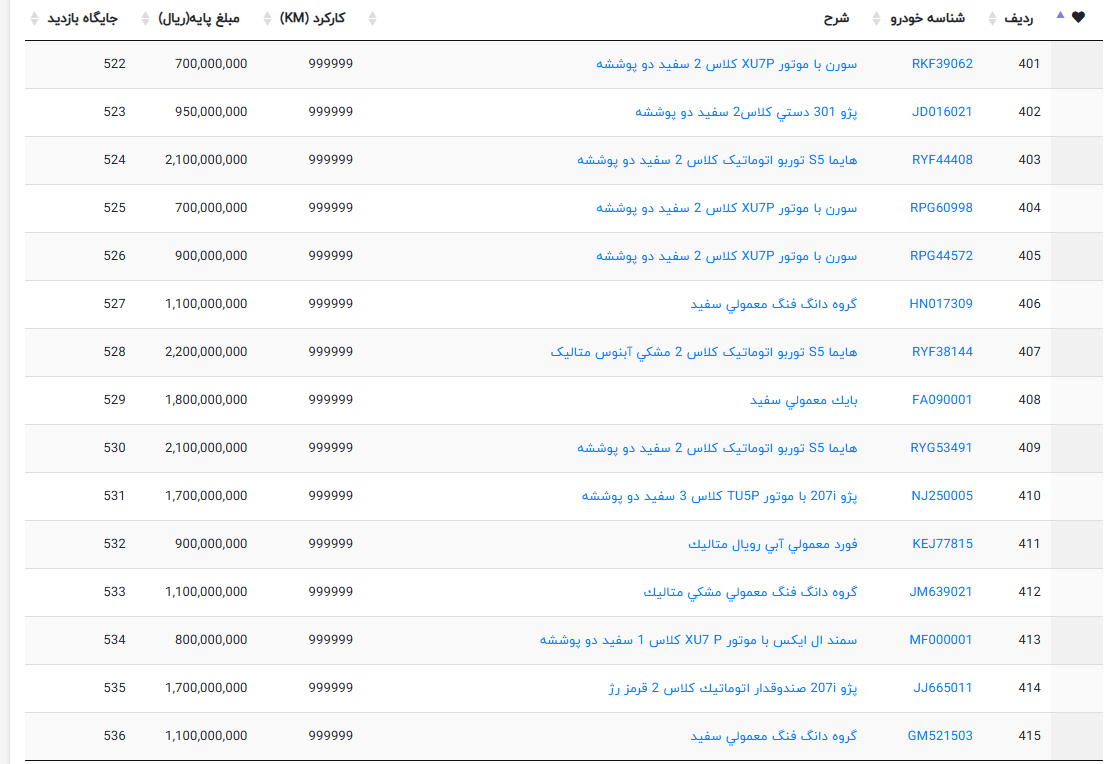This screenshot has width=1117, height=764.
Task: Open گروه دانگ فنگ description row 406
Action: (x=774, y=304)
